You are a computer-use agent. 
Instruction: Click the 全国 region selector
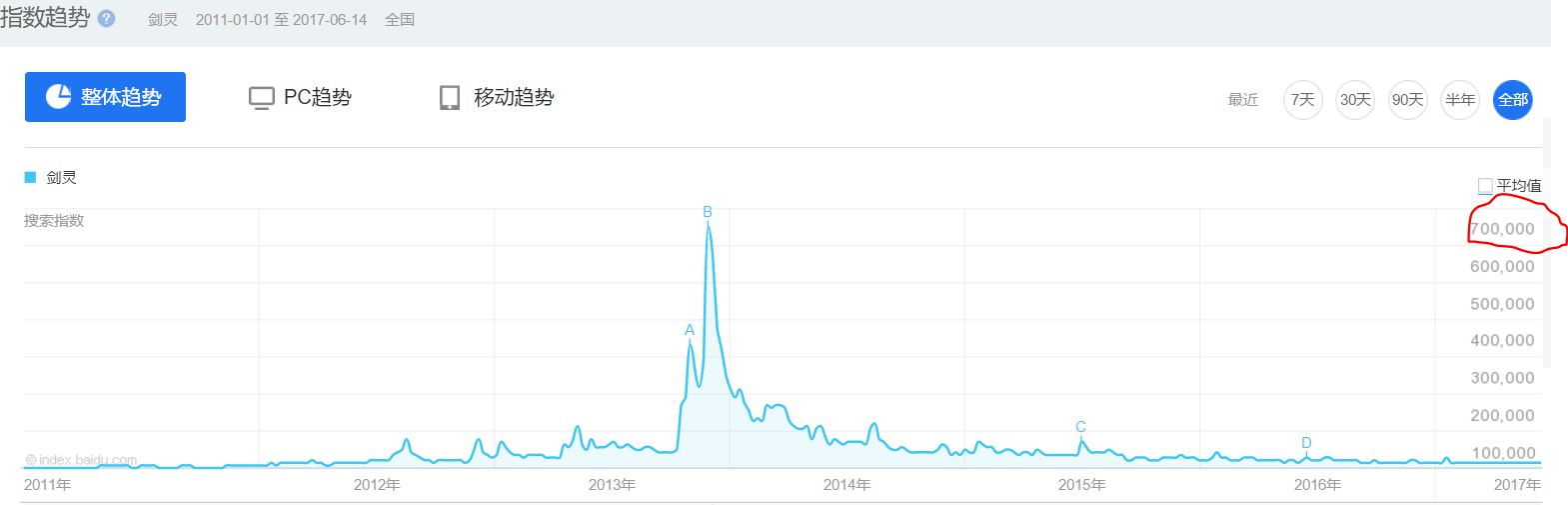400,19
